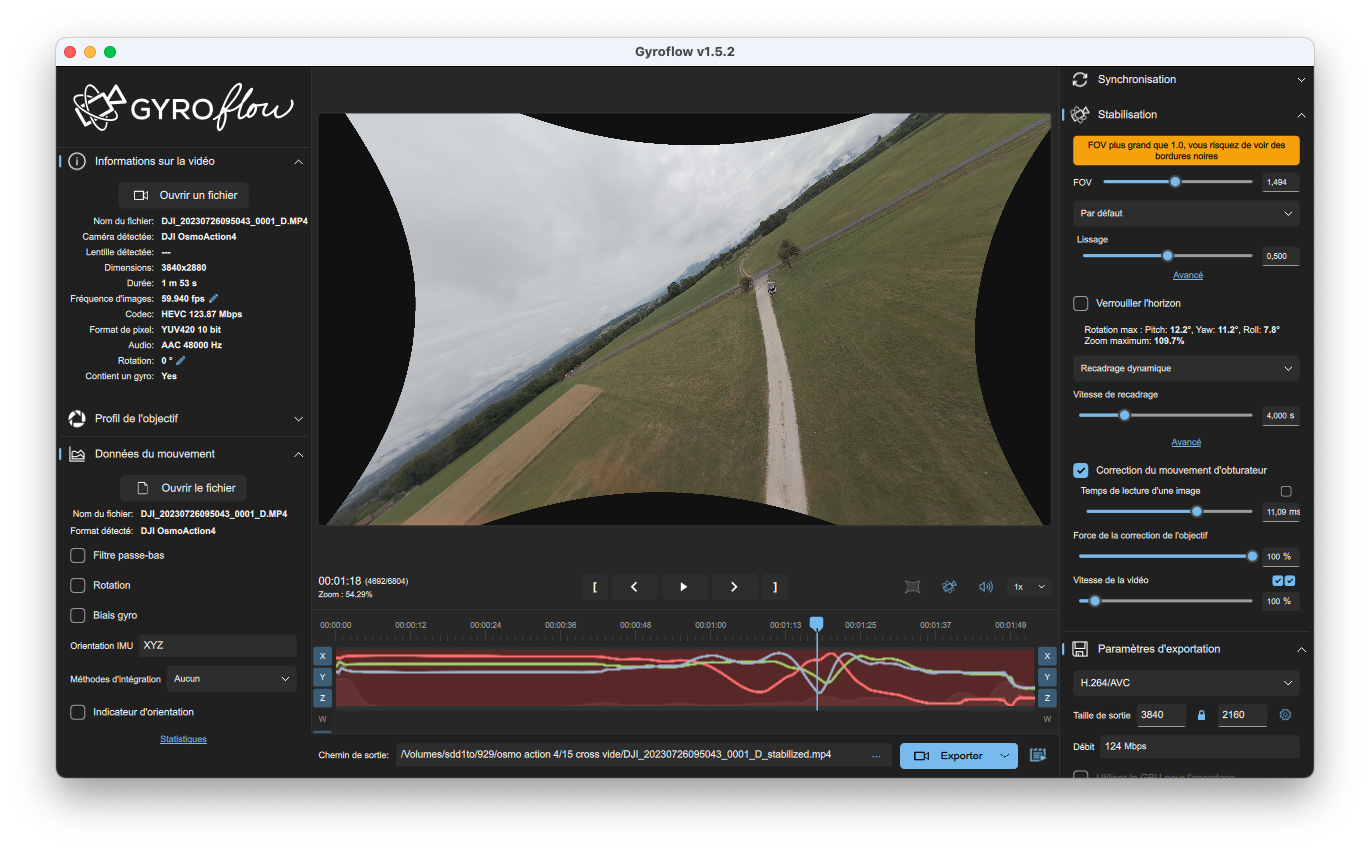Set trim start with the [ bracket button

[594, 587]
